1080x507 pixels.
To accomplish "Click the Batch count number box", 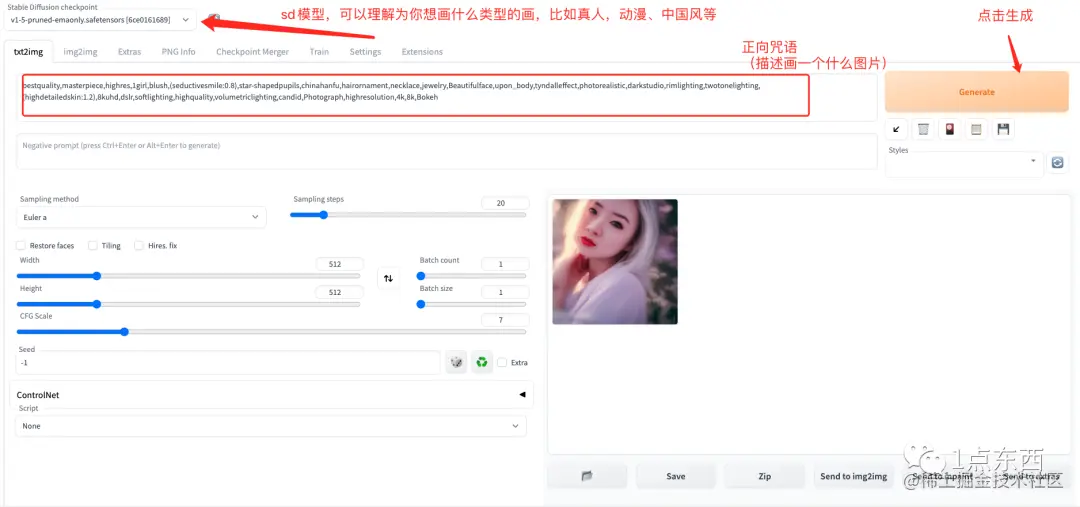I will click(x=505, y=264).
